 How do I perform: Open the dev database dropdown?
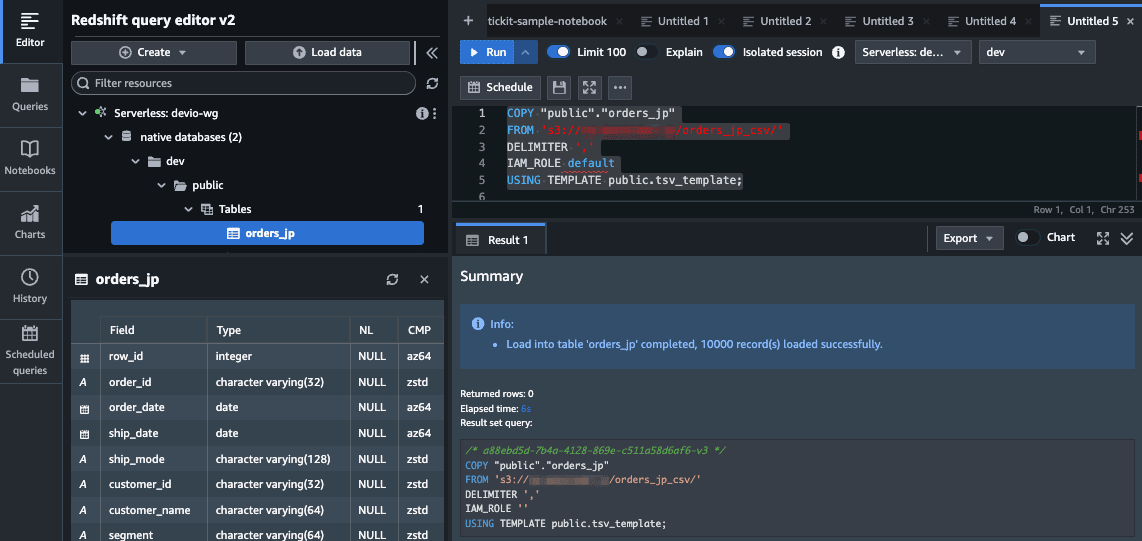click(1037, 52)
